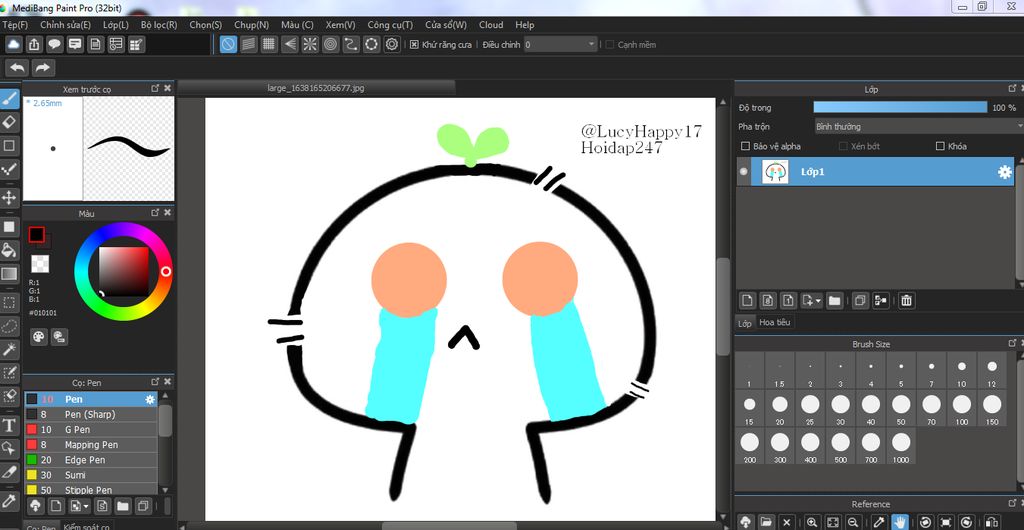Toggle the Xén bớt checkbox
Viewport: 1024px width, 530px height.
coord(843,146)
